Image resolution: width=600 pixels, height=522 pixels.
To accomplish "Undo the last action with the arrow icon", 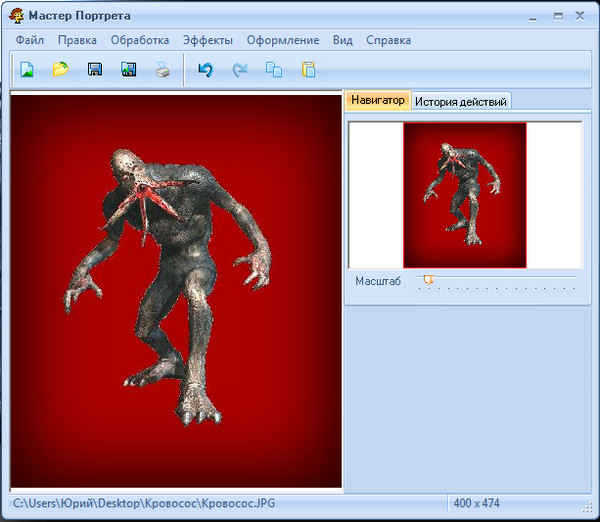I will (205, 70).
